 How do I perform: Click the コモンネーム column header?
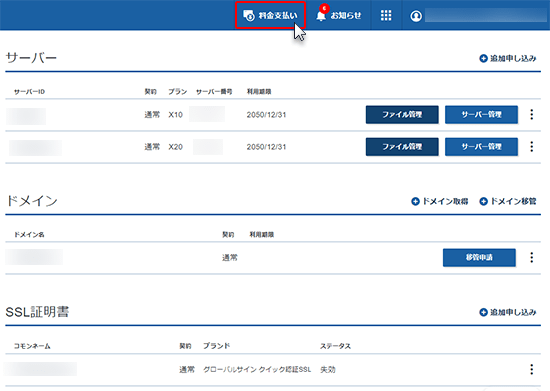(32, 346)
